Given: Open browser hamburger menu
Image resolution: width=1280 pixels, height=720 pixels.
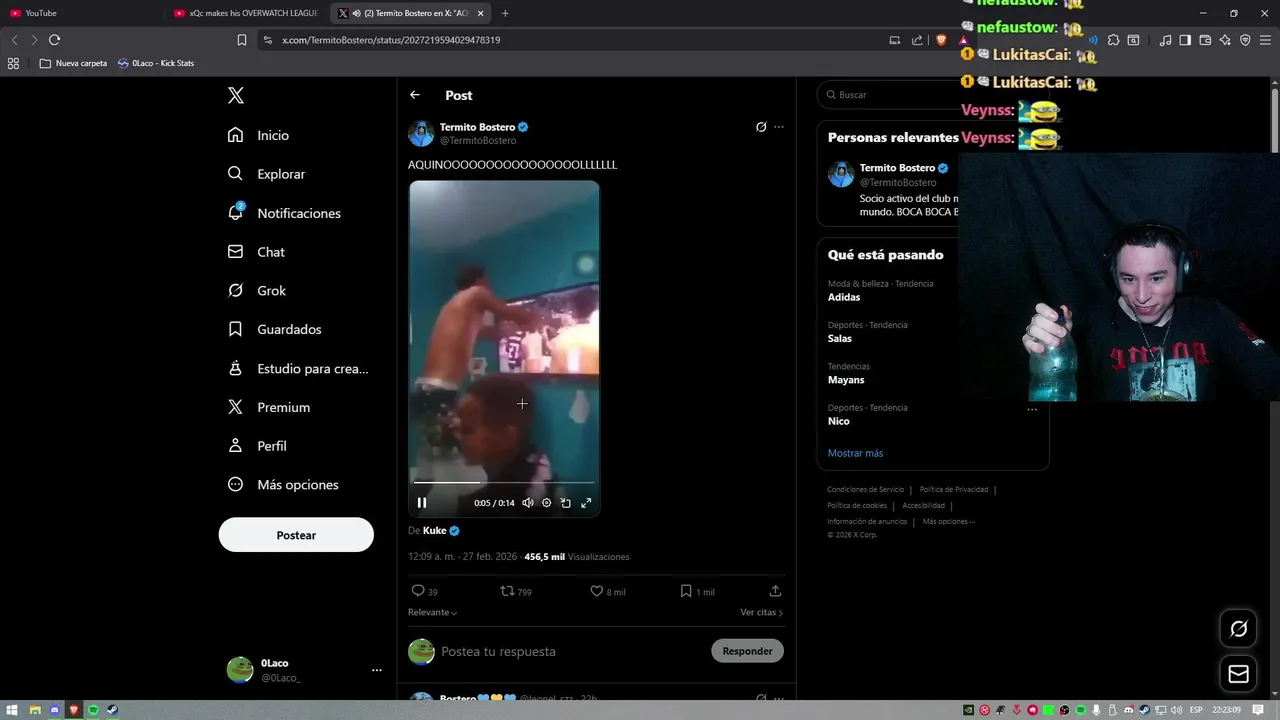Looking at the screenshot, I should point(1265,40).
